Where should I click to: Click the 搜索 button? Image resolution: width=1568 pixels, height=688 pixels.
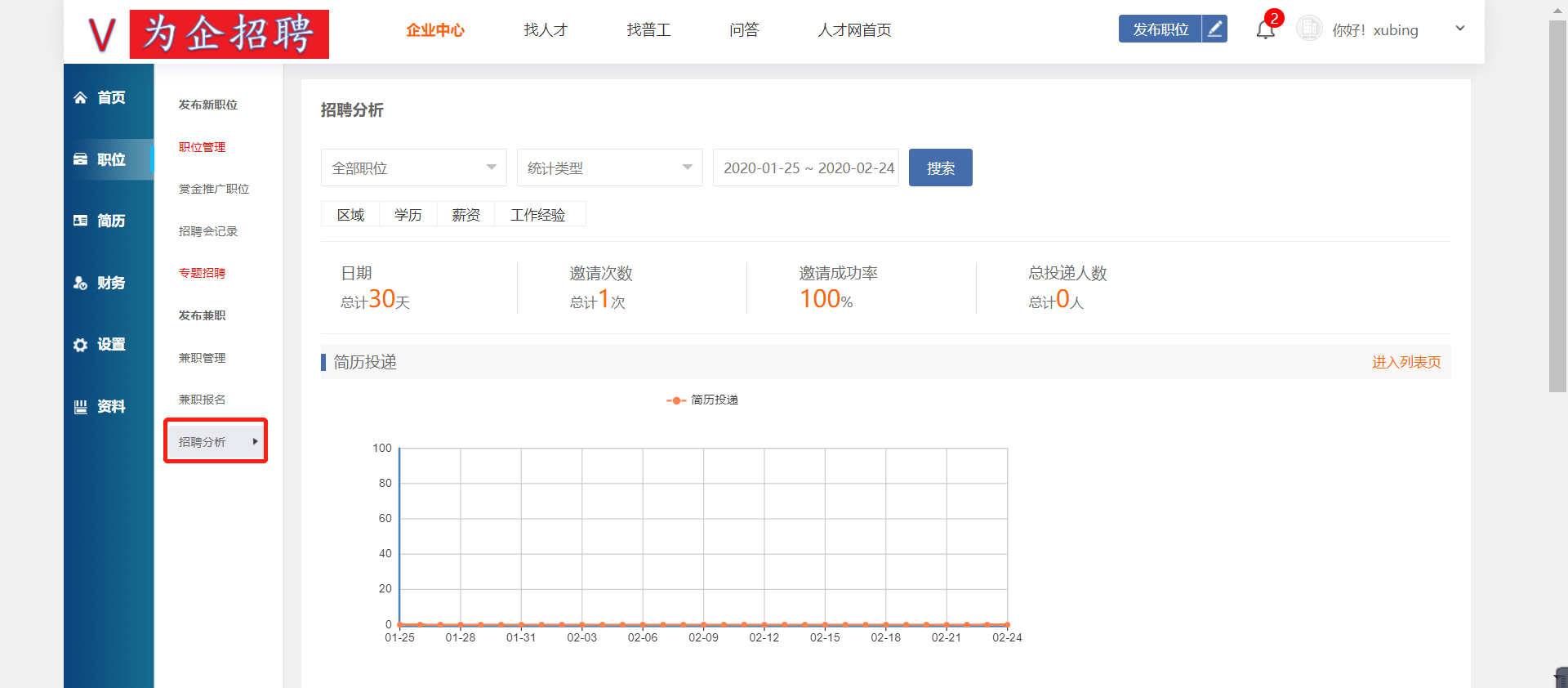(x=941, y=168)
